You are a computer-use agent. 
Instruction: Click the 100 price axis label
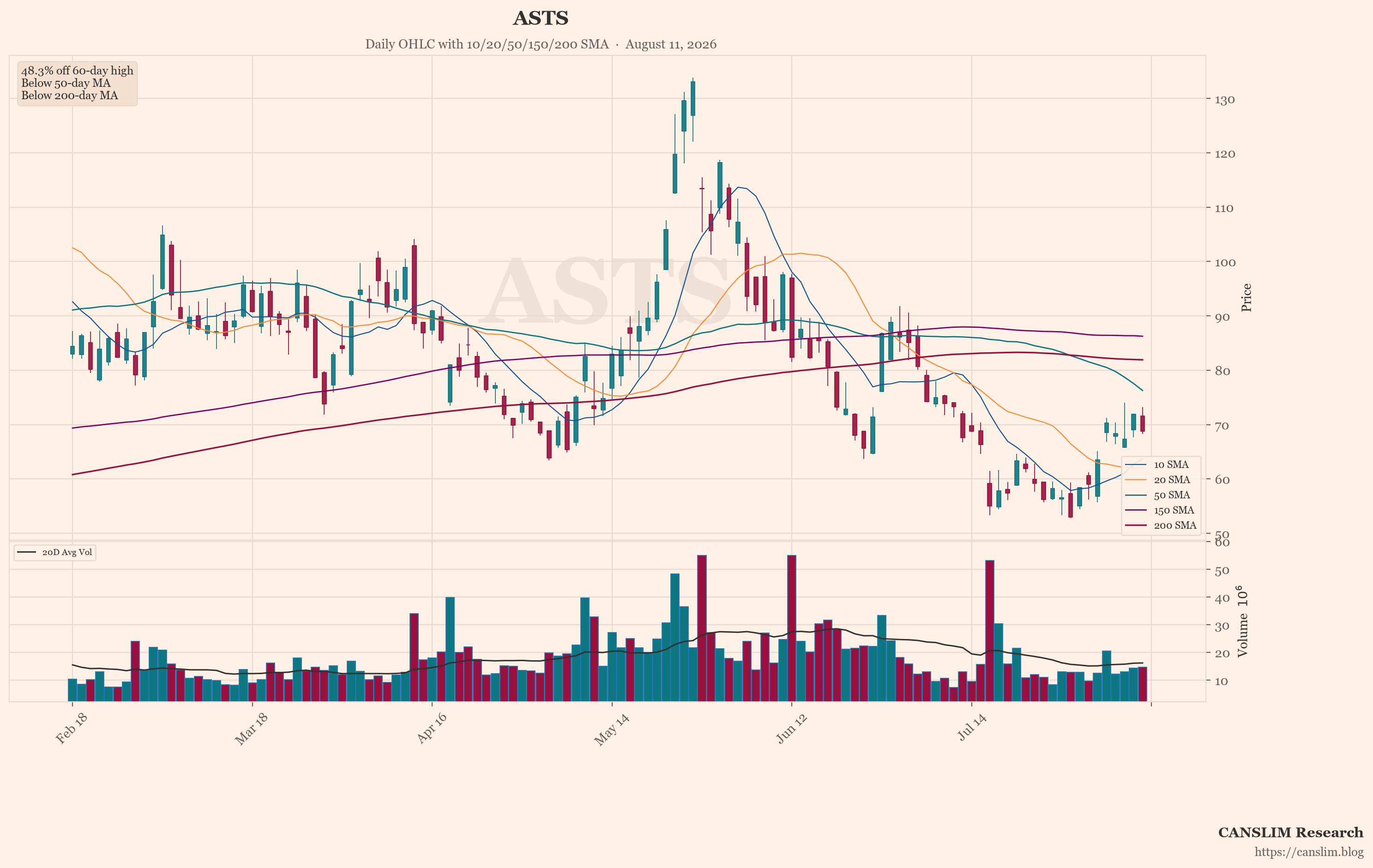point(1225,262)
